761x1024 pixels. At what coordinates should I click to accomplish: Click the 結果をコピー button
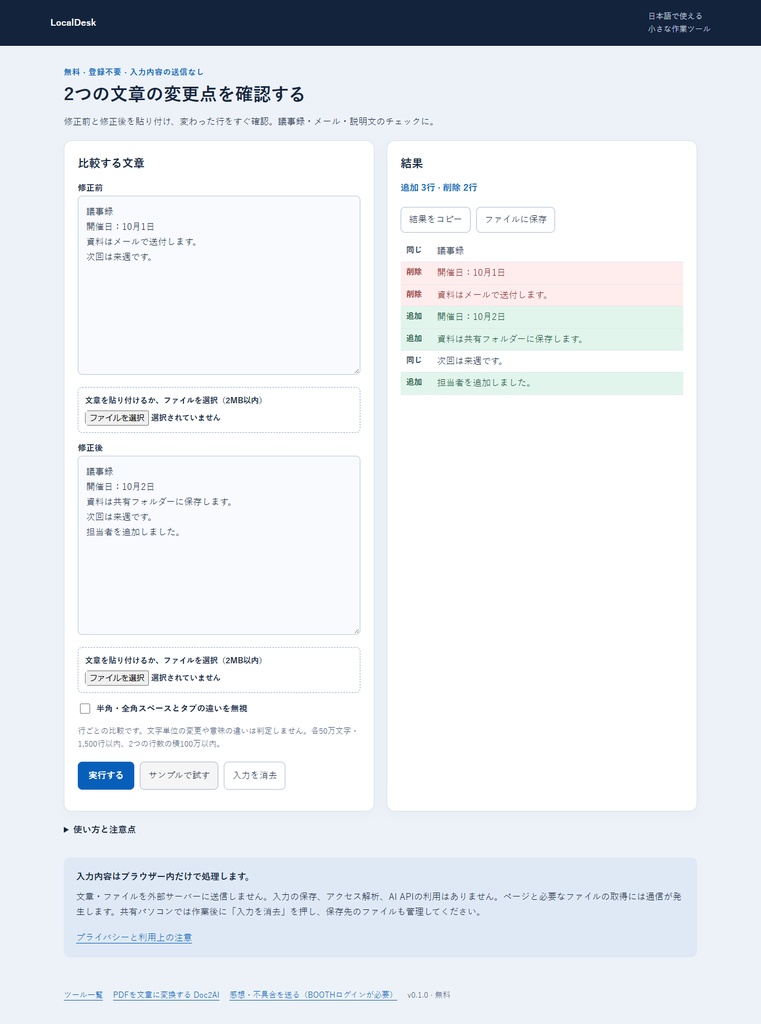pyautogui.click(x=436, y=219)
